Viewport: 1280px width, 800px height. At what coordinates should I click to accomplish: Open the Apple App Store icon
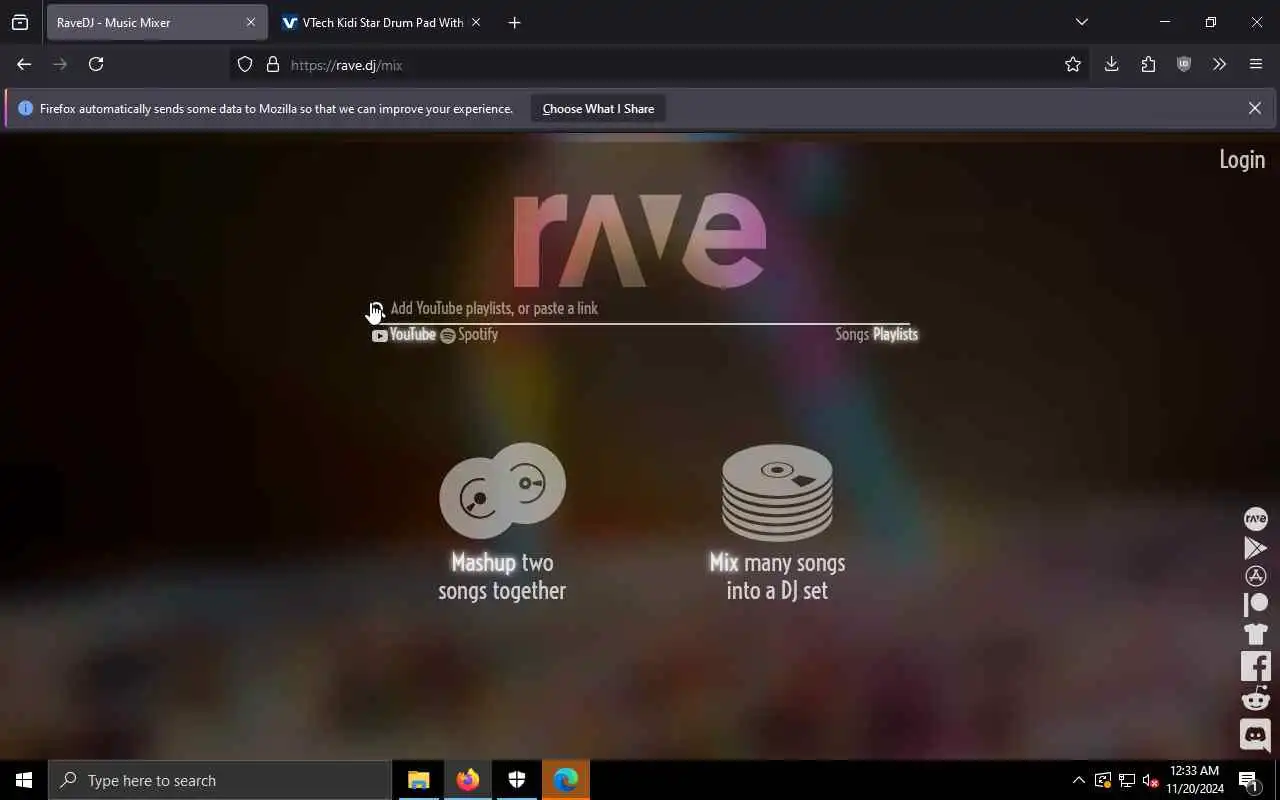click(1255, 576)
